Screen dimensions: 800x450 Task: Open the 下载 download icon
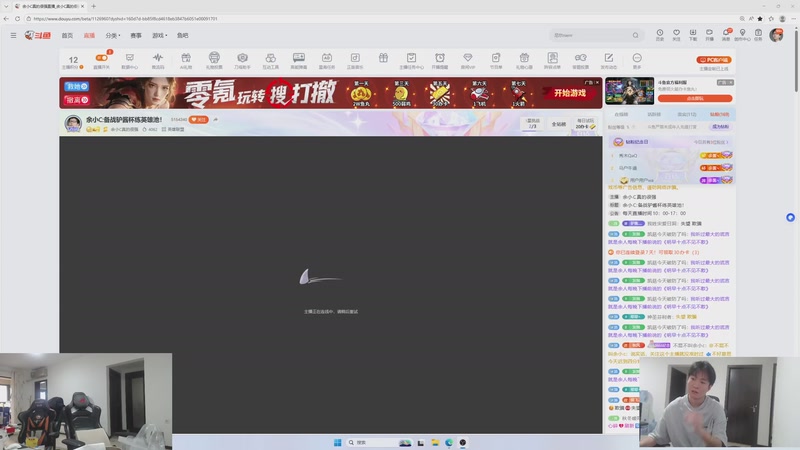coord(693,35)
